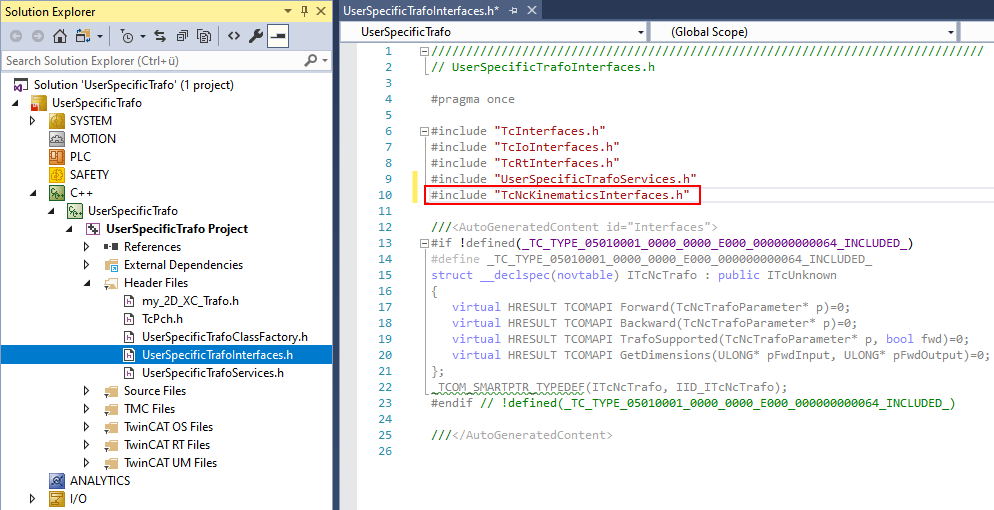Screen dimensions: 994x510
Task: Close the Solution Explorer panel
Action: pyautogui.click(x=321, y=11)
